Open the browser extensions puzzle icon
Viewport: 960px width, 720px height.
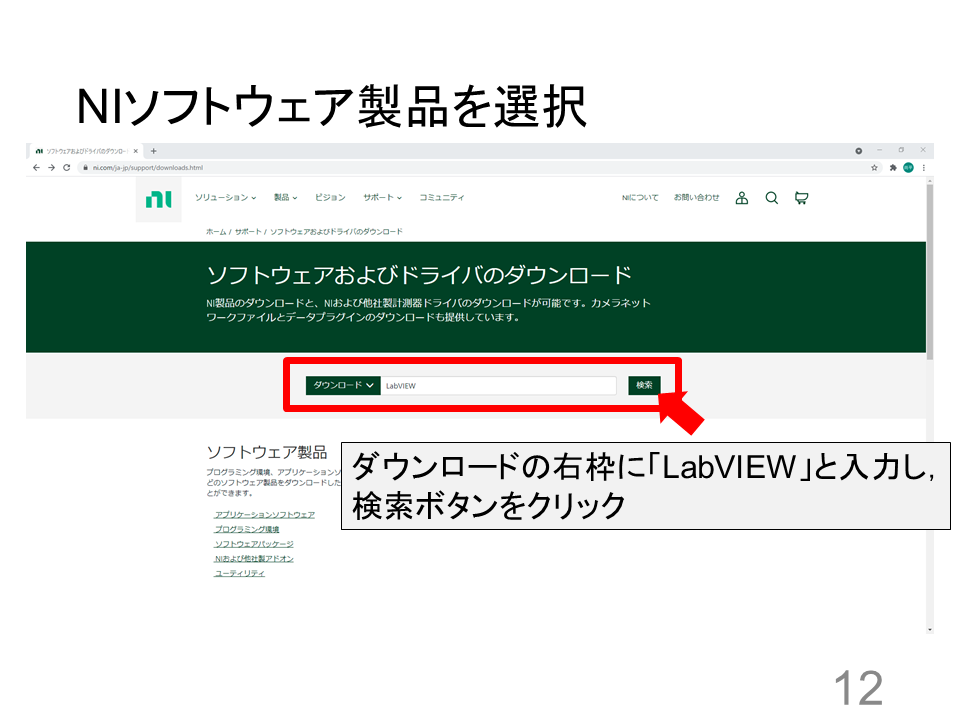tap(893, 168)
